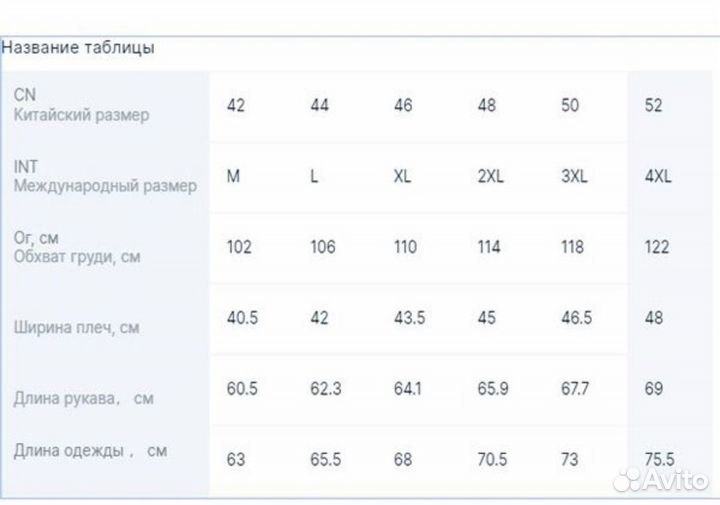720x505 pixels.
Task: Select shoulder width value 43.5
Action: [410, 317]
